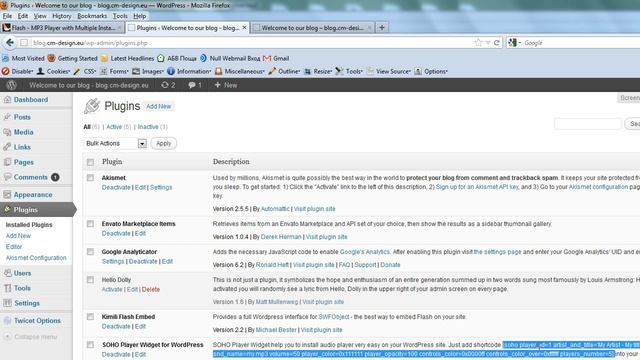Viewport: 640px width, 360px height.
Task: Open Google Analyticator Settings link
Action: pos(113,261)
